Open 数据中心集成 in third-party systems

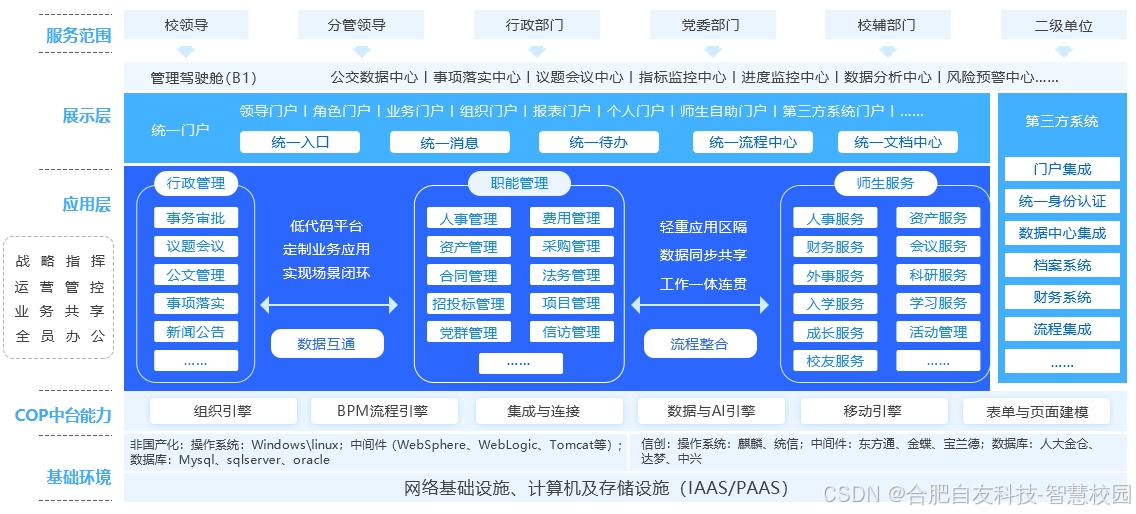point(1062,233)
